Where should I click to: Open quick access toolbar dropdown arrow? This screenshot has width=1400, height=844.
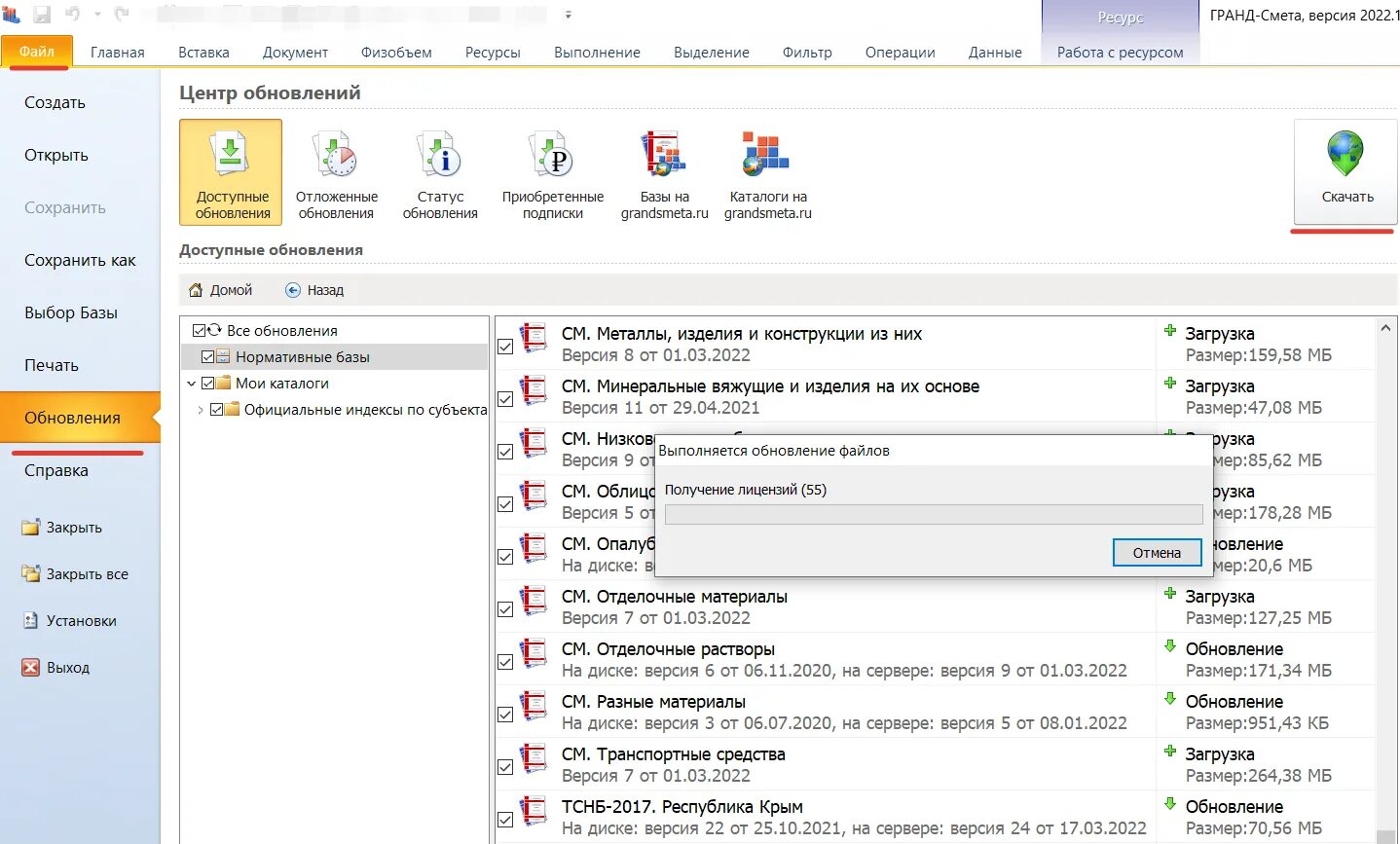(x=568, y=15)
